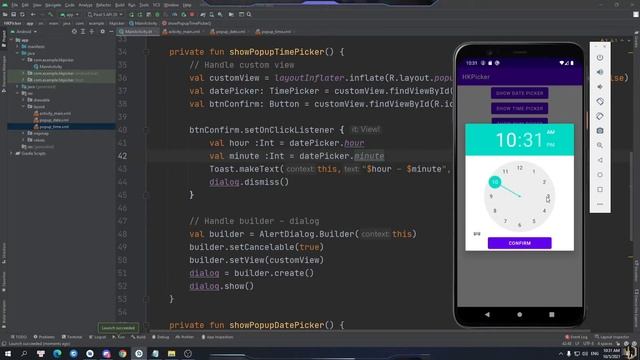Screen dimensions: 640x360
Task: Click MainActivity in the navigation breadcrumb
Action: pyautogui.click(x=143, y=23)
